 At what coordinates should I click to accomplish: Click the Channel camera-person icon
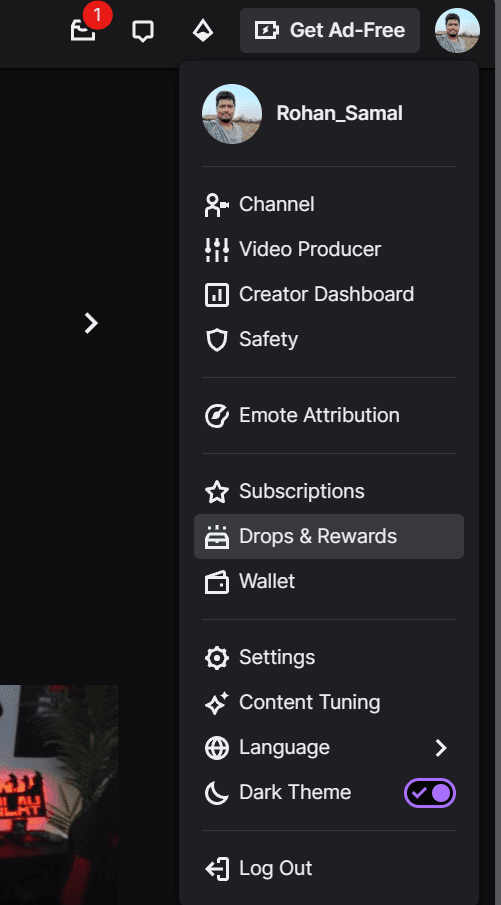(x=217, y=205)
